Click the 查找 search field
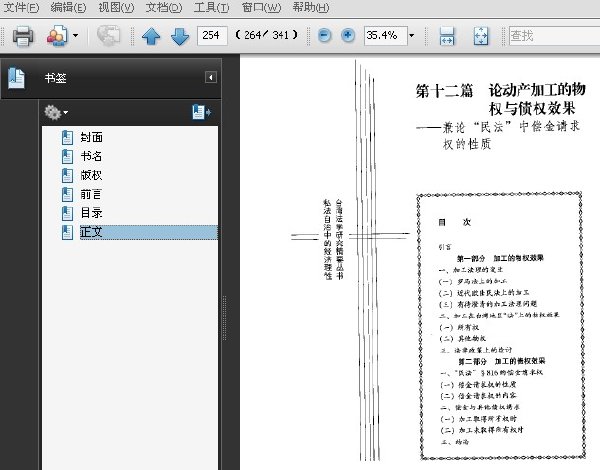 (554, 36)
